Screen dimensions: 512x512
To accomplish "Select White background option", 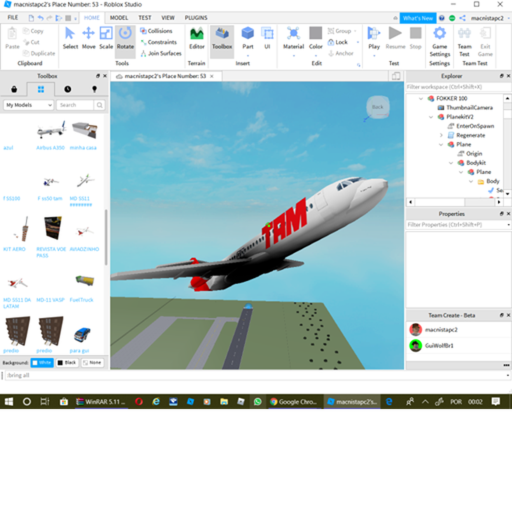I will 42,362.
